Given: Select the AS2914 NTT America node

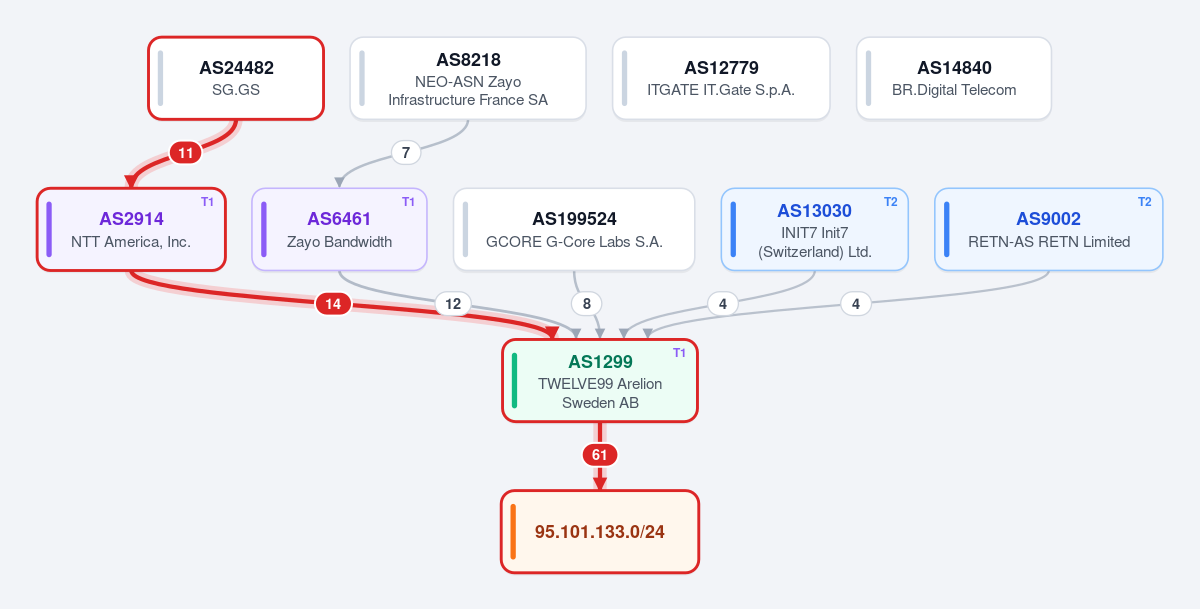Looking at the screenshot, I should click(131, 229).
